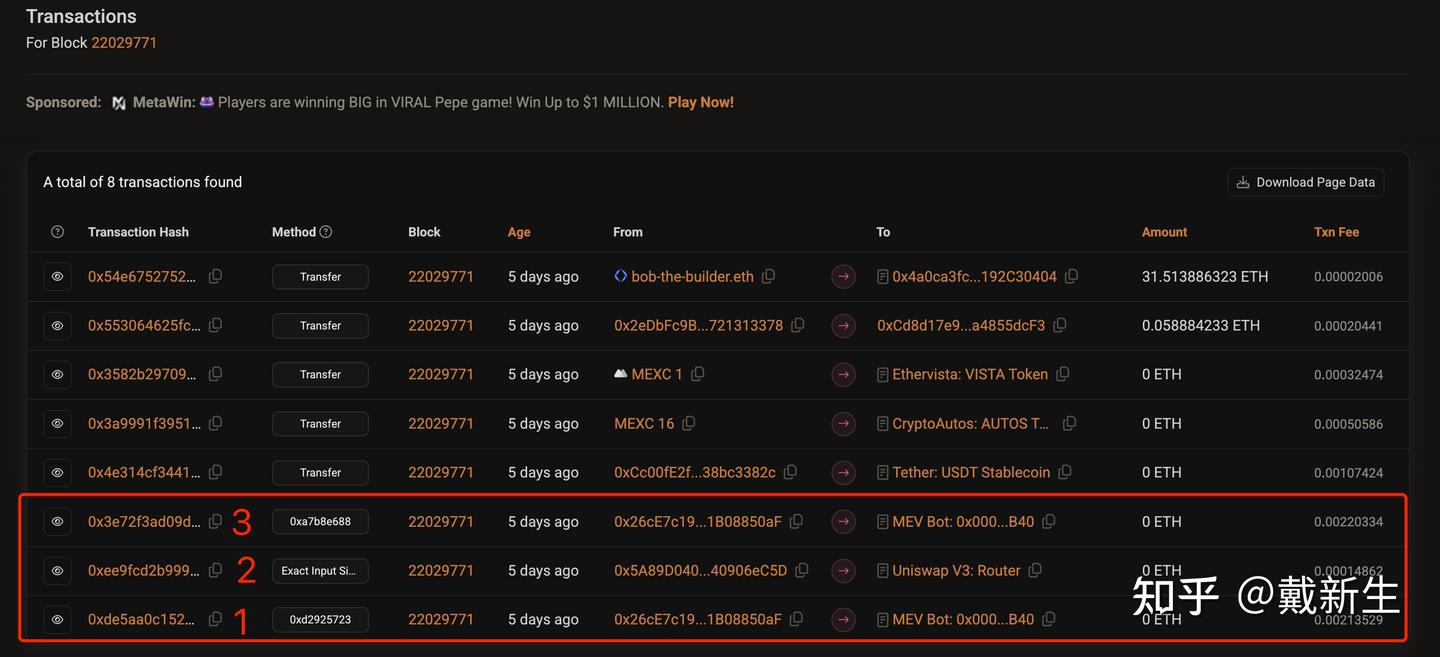Viewport: 1440px width, 657px height.
Task: Open the MEXC 16 address page
Action: click(644, 424)
